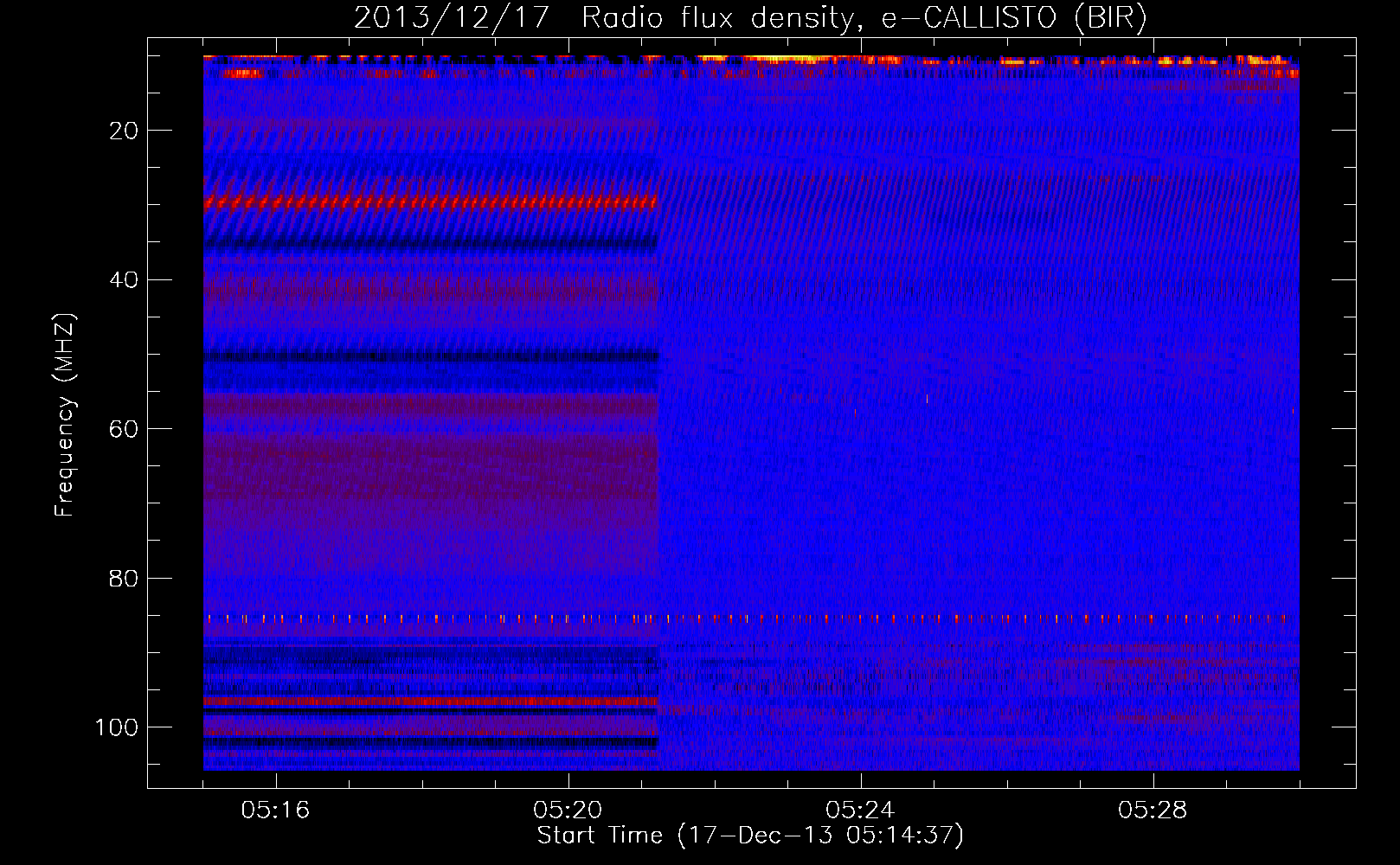Click the 60 frequency tick label
This screenshot has height=865, width=1400.
pos(125,429)
